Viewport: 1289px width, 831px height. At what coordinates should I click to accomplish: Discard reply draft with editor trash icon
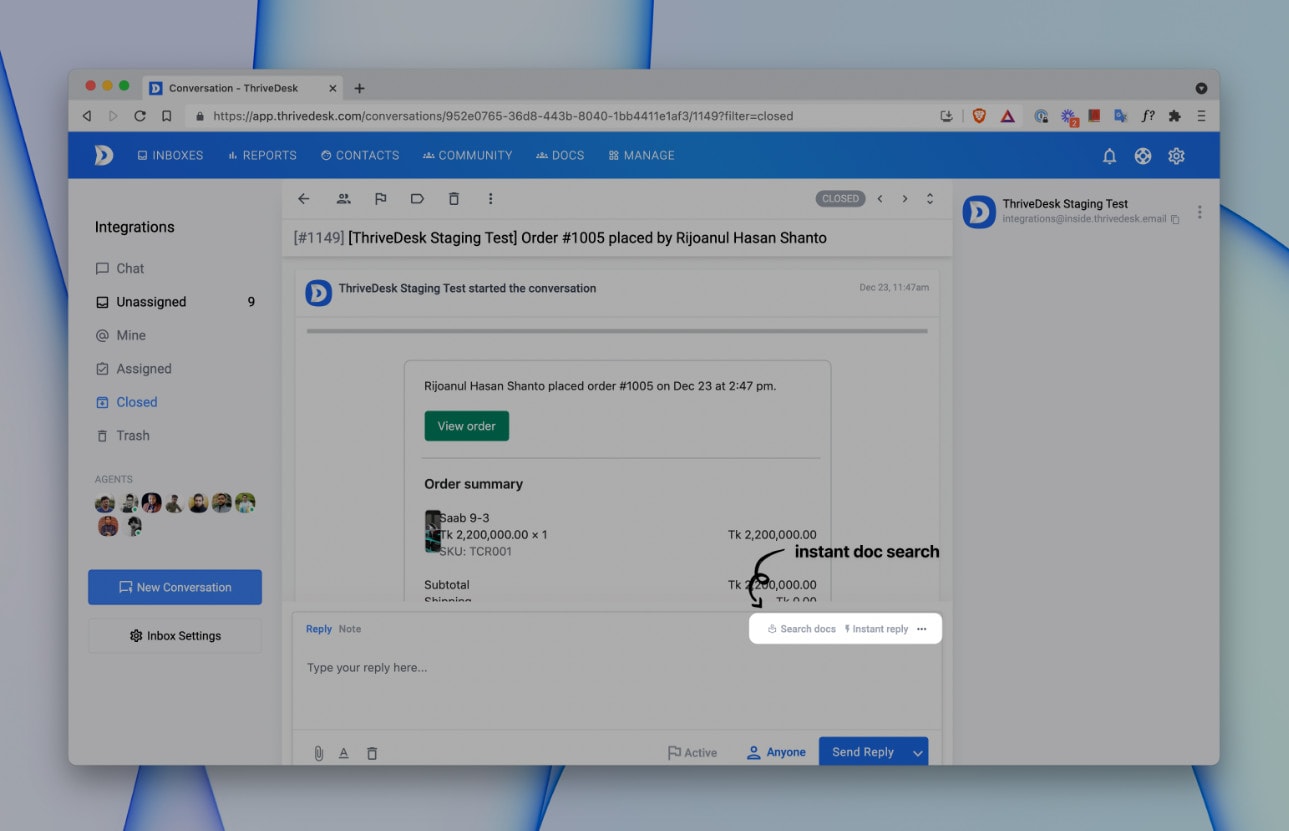point(372,753)
